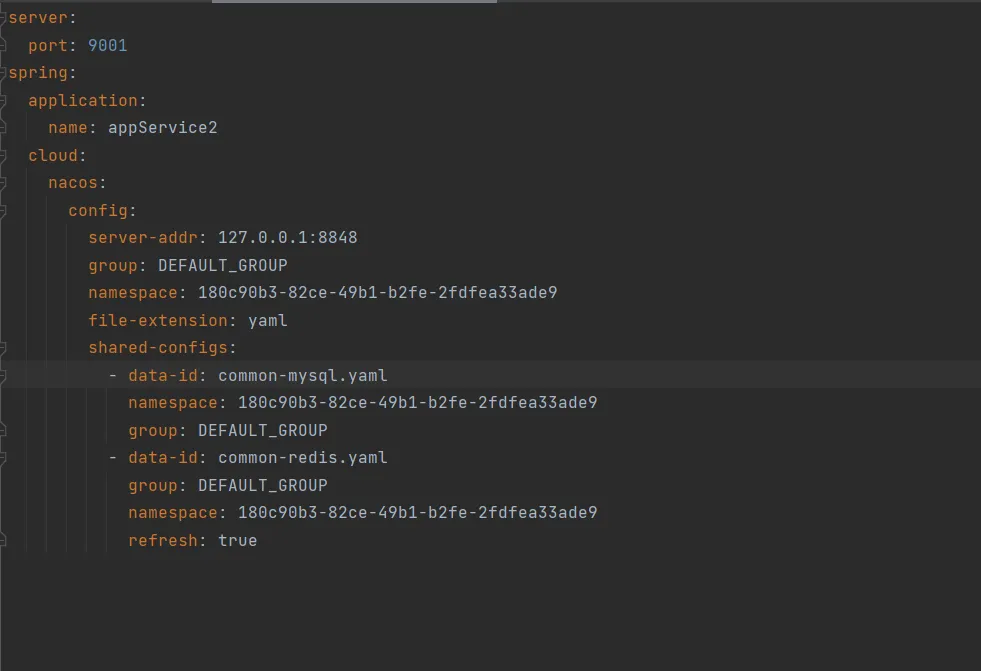Viewport: 981px width, 671px height.
Task: Collapse the config block fold marker
Action: coord(3,211)
